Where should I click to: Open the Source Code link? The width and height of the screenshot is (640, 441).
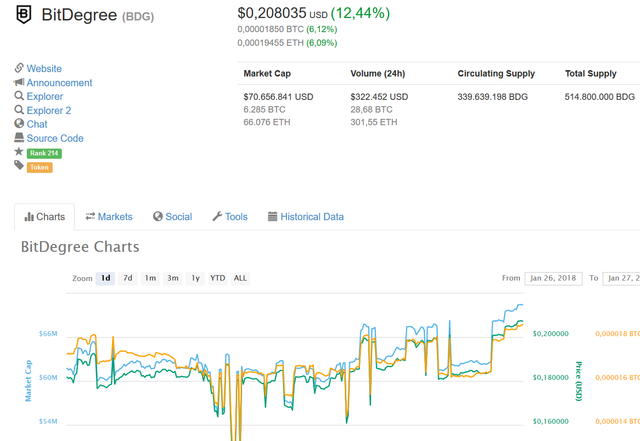55,138
